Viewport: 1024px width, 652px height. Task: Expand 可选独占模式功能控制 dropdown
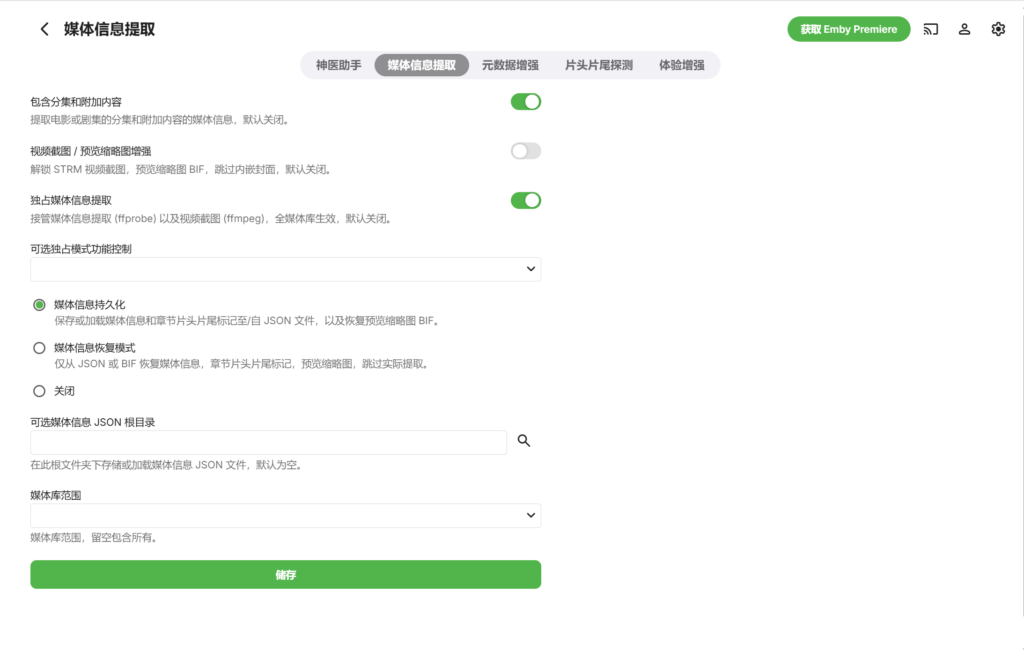285,269
